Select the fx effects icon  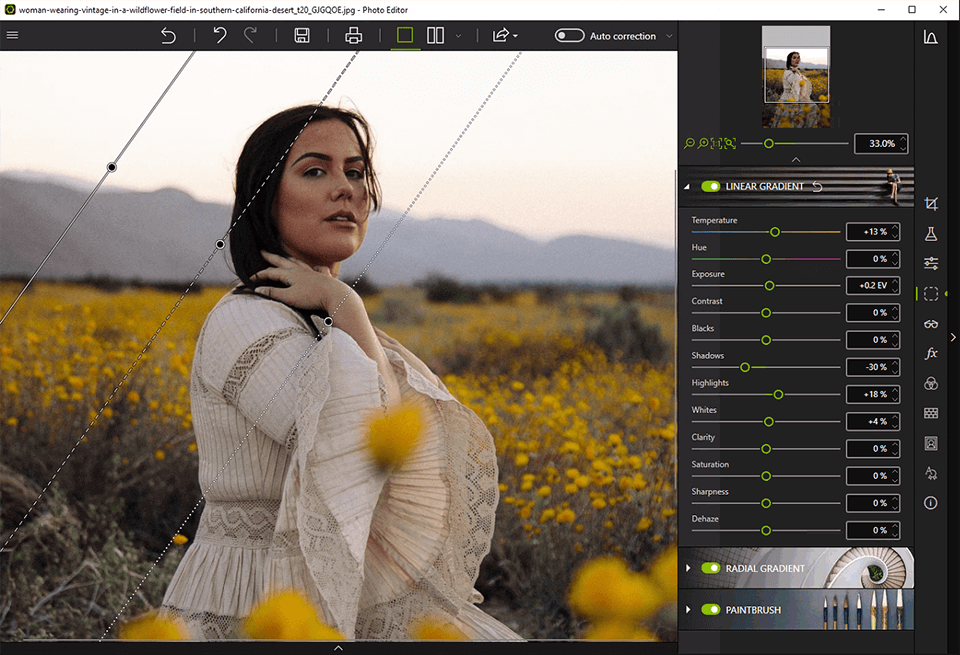(931, 354)
